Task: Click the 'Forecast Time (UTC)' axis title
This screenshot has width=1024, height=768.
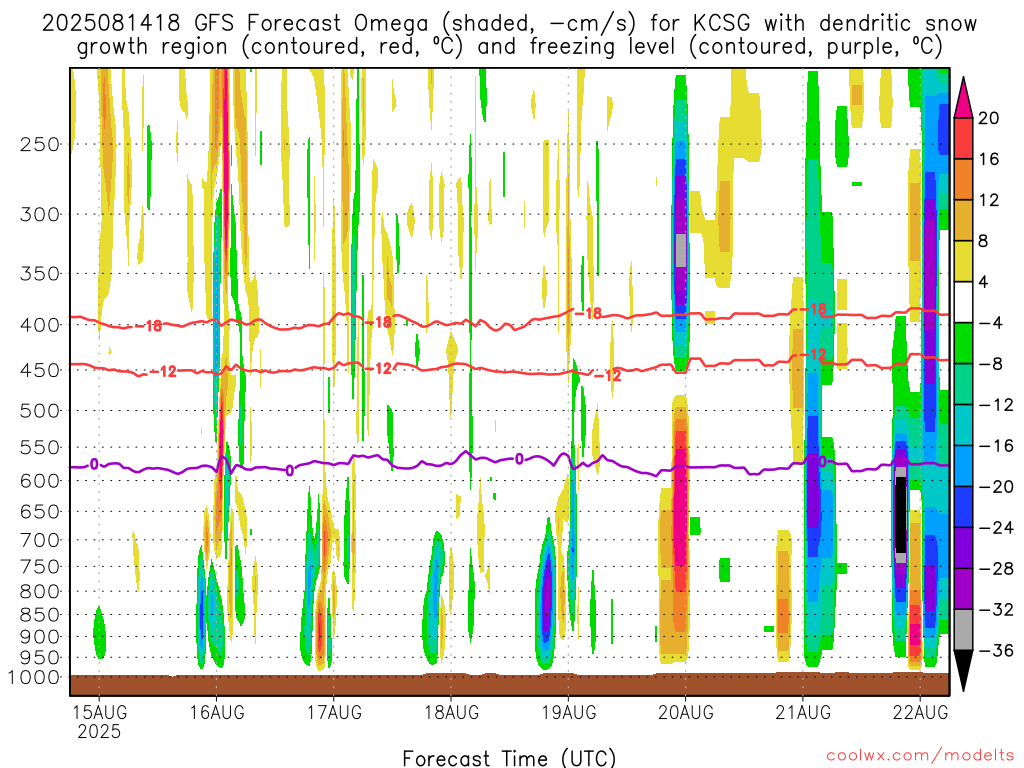Action: point(509,758)
